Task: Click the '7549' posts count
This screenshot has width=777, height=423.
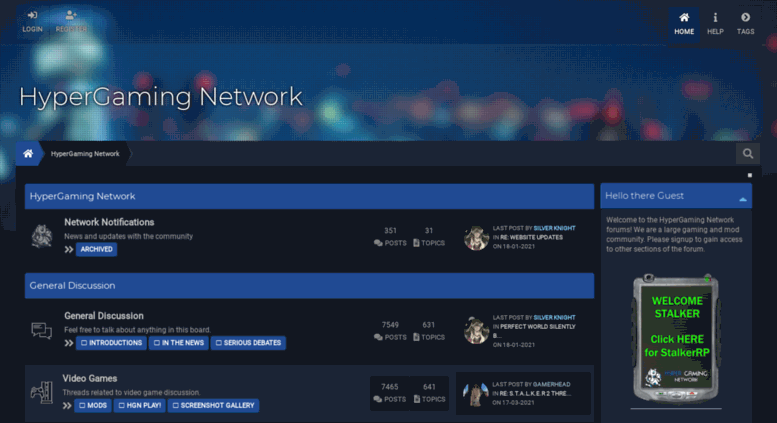Action: pyautogui.click(x=390, y=325)
